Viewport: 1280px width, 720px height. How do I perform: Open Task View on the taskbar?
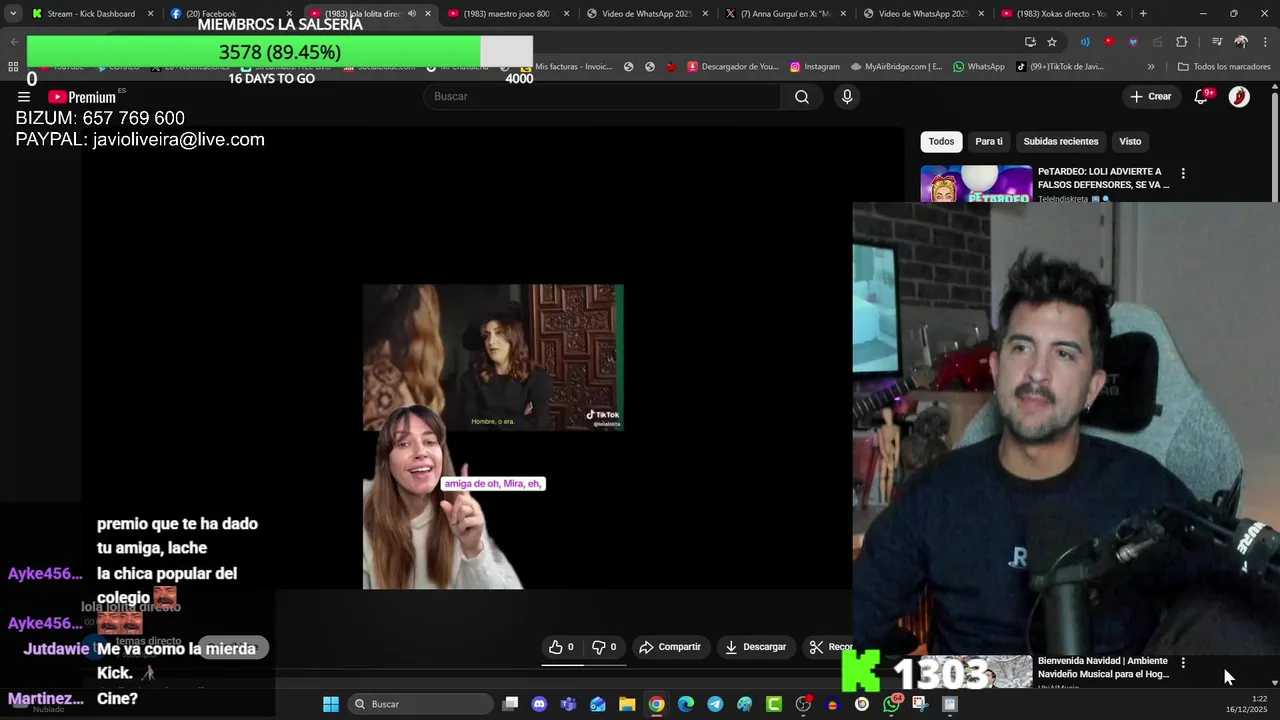(x=510, y=704)
